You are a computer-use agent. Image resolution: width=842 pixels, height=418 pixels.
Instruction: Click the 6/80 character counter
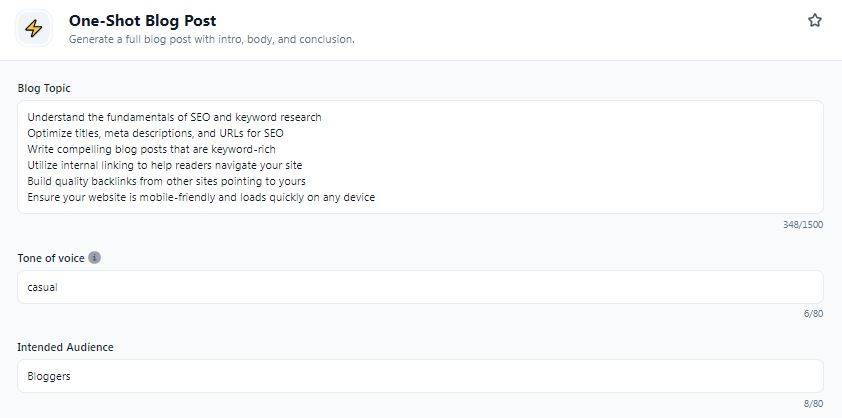(813, 314)
